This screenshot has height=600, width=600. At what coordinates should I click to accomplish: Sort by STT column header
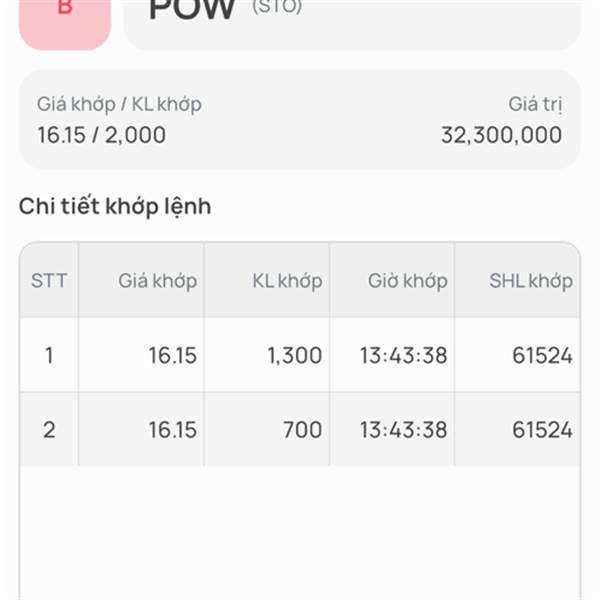49,280
